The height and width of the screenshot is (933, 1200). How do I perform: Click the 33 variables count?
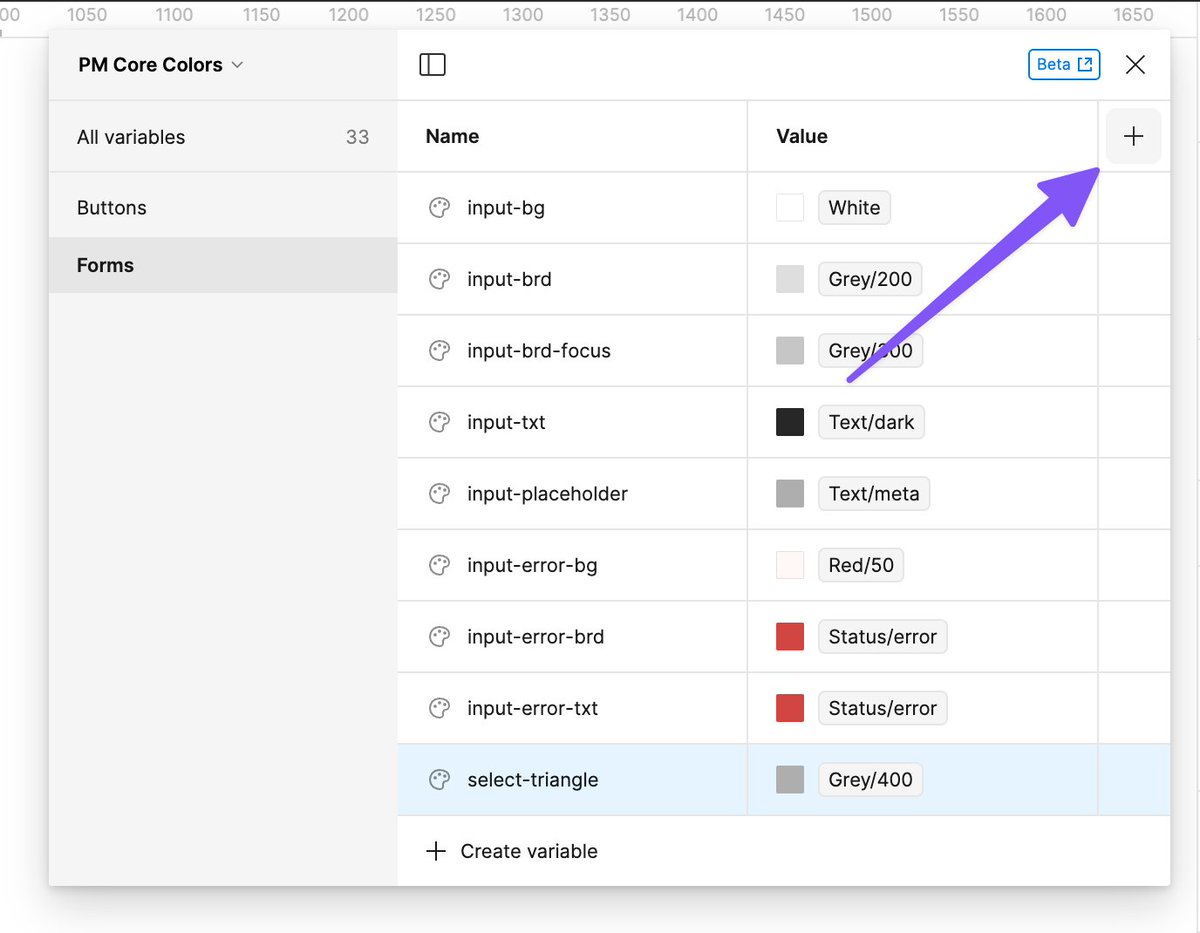click(357, 137)
